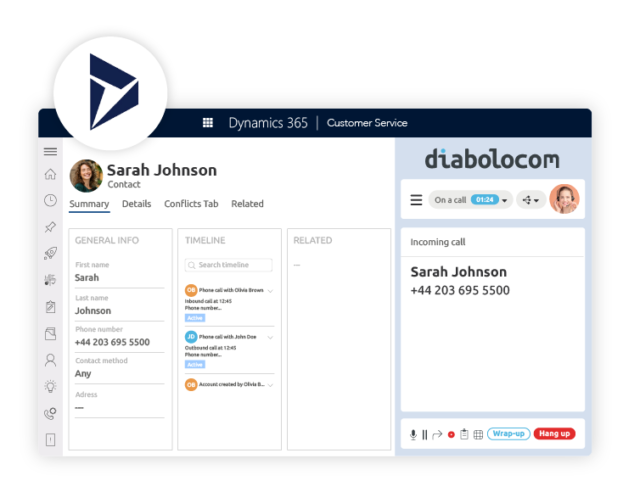Hang up the current call
This screenshot has width=640, height=481.
(554, 434)
